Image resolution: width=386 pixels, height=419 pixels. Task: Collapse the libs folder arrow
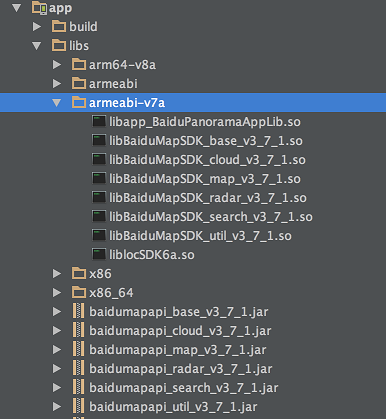point(37,46)
